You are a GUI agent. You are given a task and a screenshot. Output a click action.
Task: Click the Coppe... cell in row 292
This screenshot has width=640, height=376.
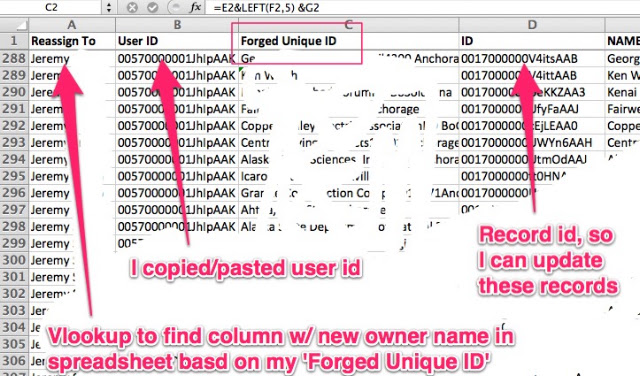pos(349,125)
